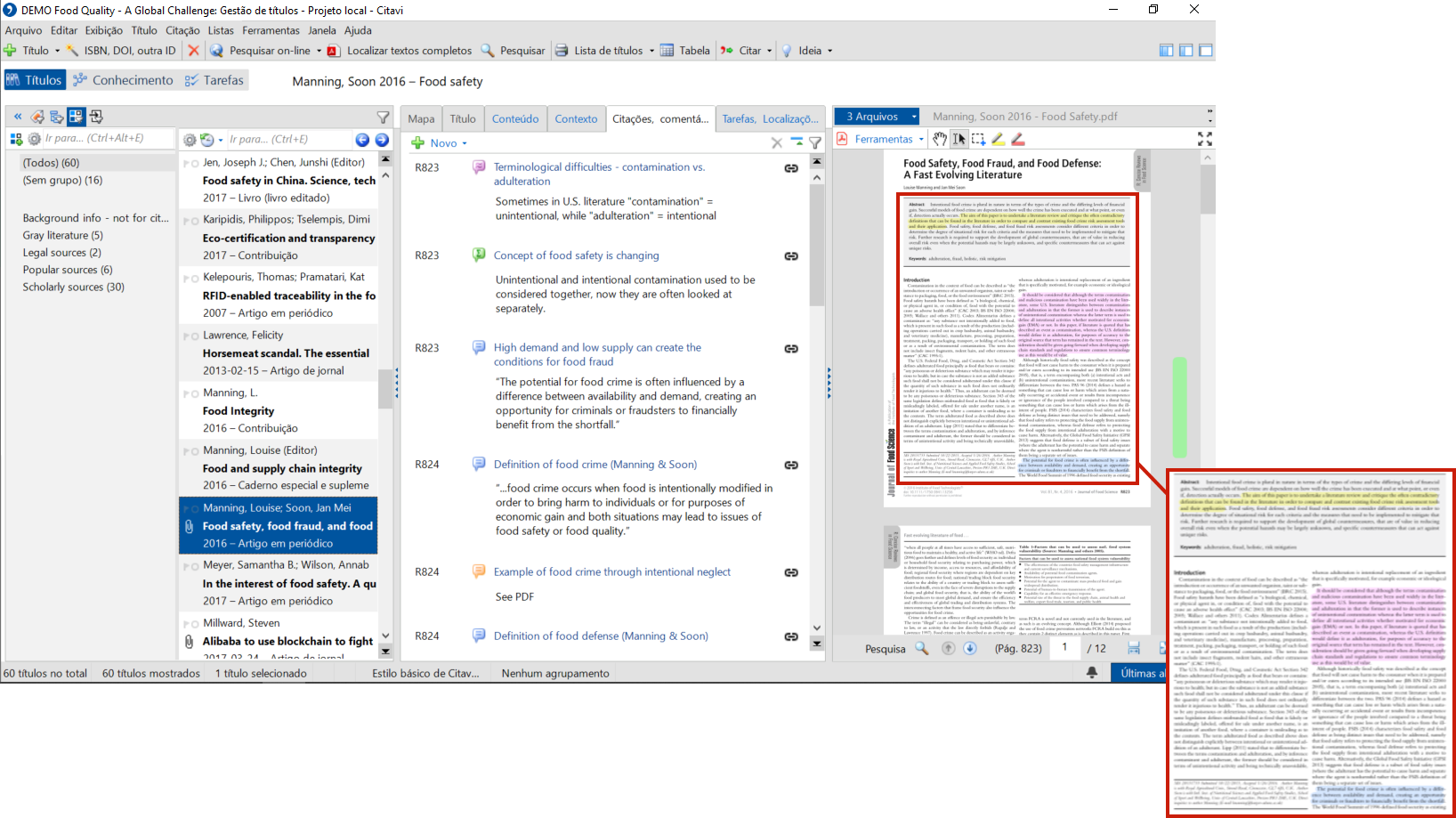Select the PDF image selection tool
This screenshot has height=818, width=1456.
[978, 139]
